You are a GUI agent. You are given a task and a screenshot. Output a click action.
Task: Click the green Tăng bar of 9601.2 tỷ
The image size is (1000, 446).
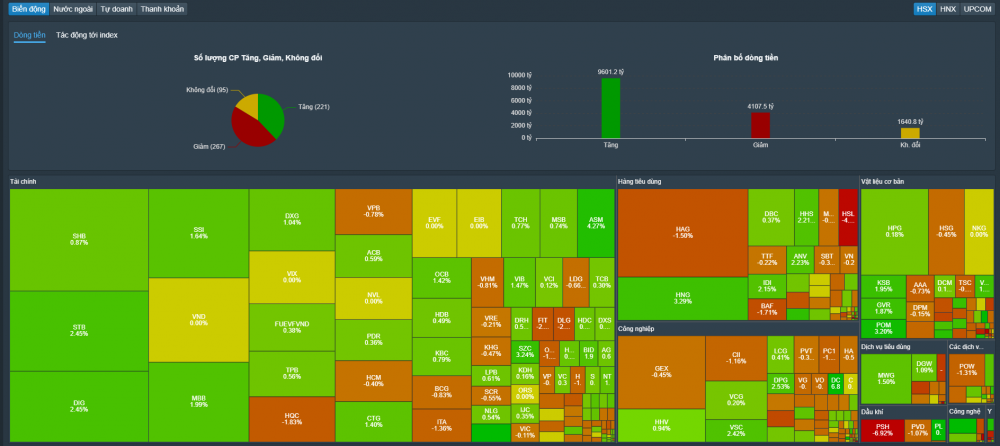(610, 108)
